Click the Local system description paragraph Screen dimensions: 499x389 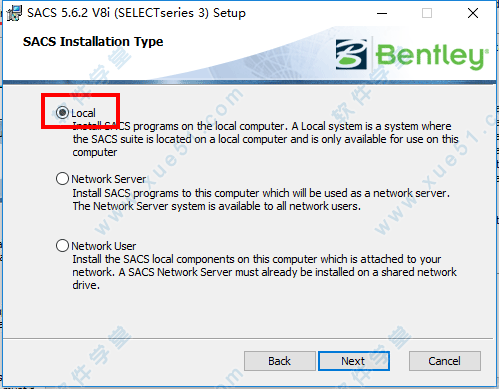[x=265, y=139]
